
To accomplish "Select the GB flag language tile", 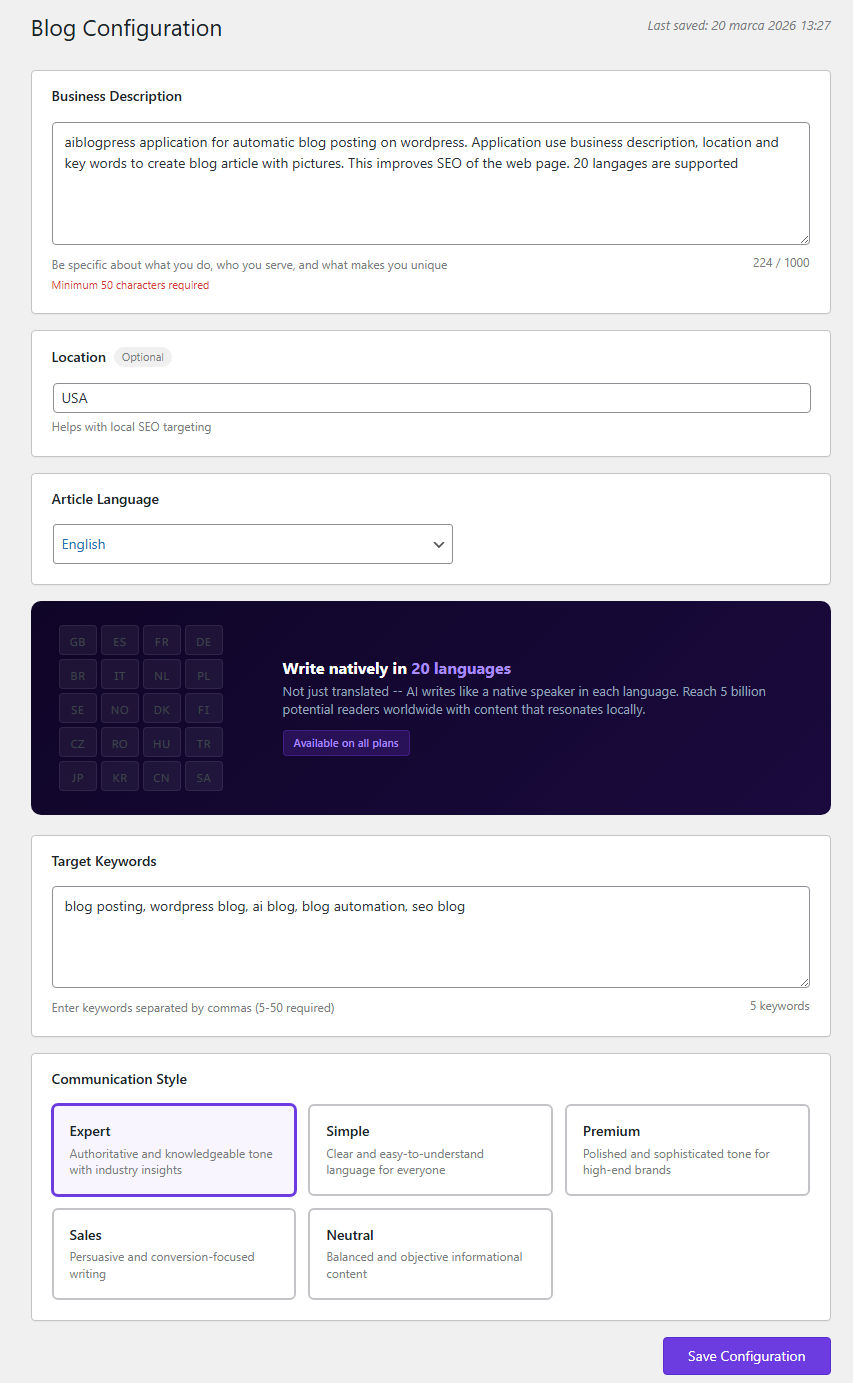I will tap(77, 640).
